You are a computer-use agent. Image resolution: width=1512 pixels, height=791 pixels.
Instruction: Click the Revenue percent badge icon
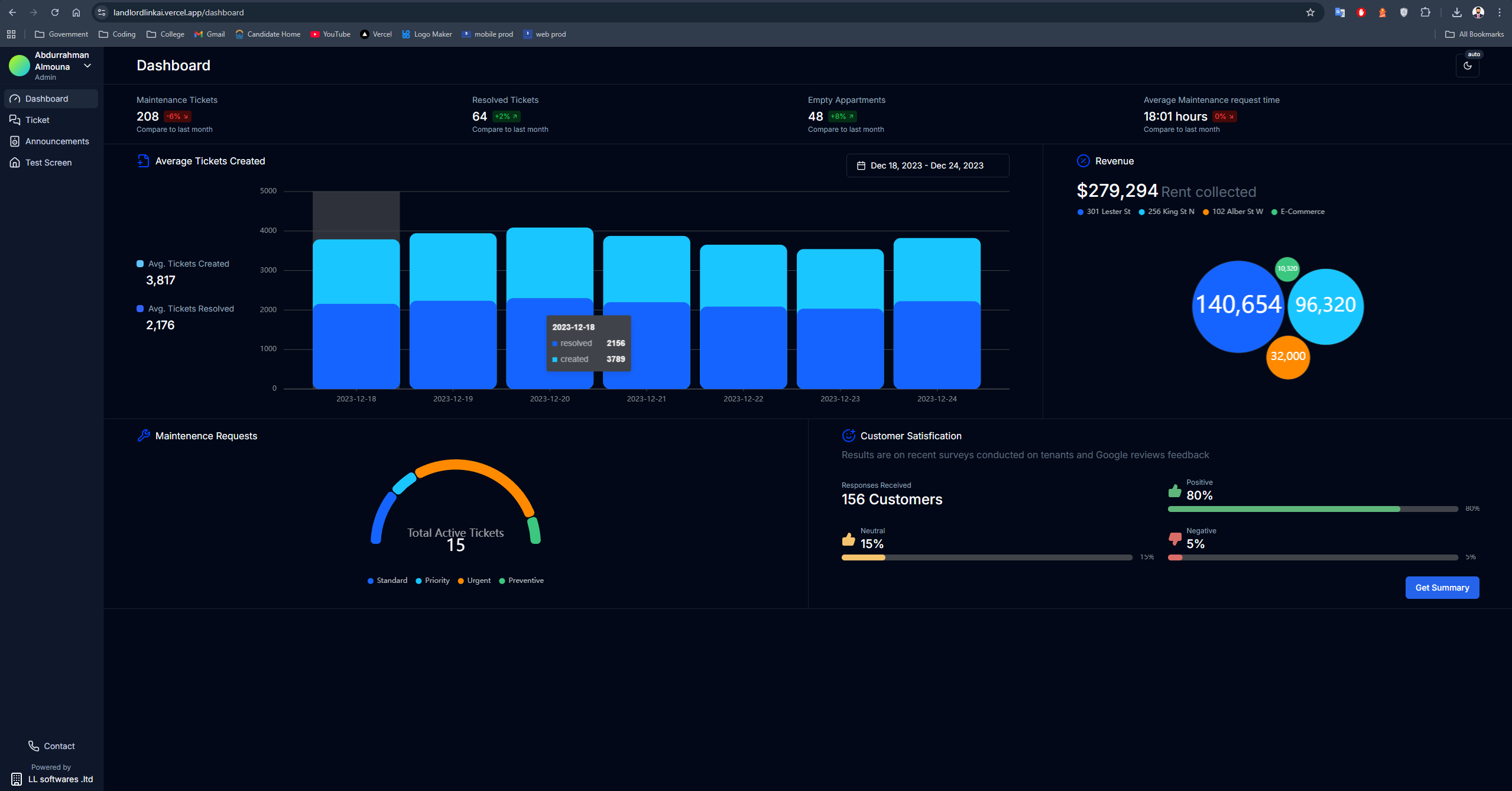pyautogui.click(x=1083, y=161)
